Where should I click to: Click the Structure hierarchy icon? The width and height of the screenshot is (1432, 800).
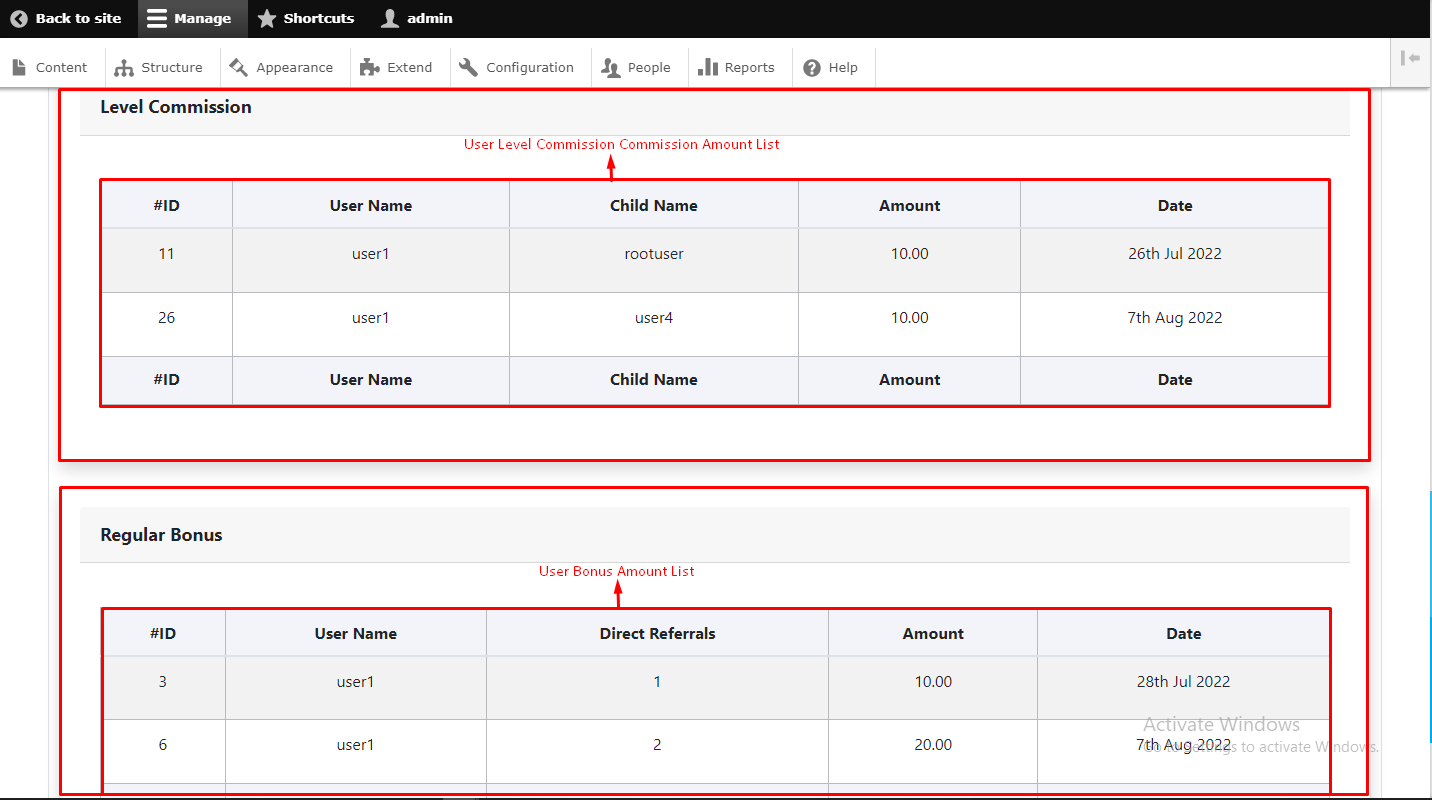pos(124,68)
